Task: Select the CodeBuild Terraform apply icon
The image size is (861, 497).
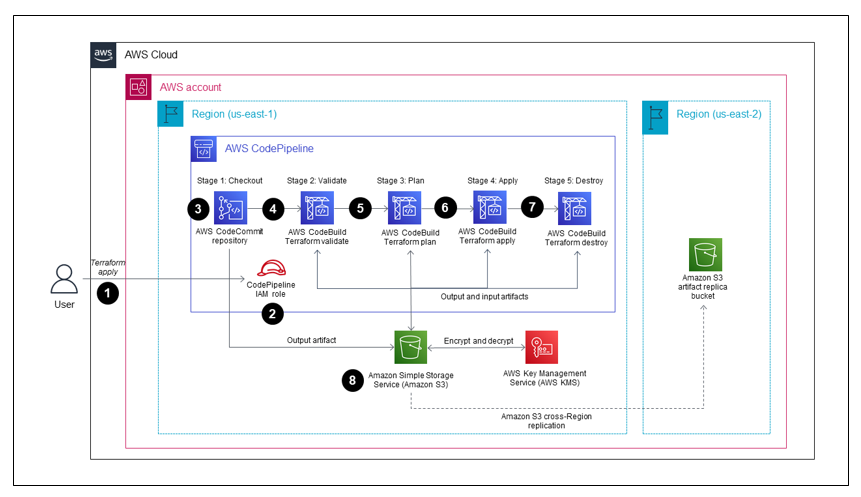Action: click(x=490, y=207)
